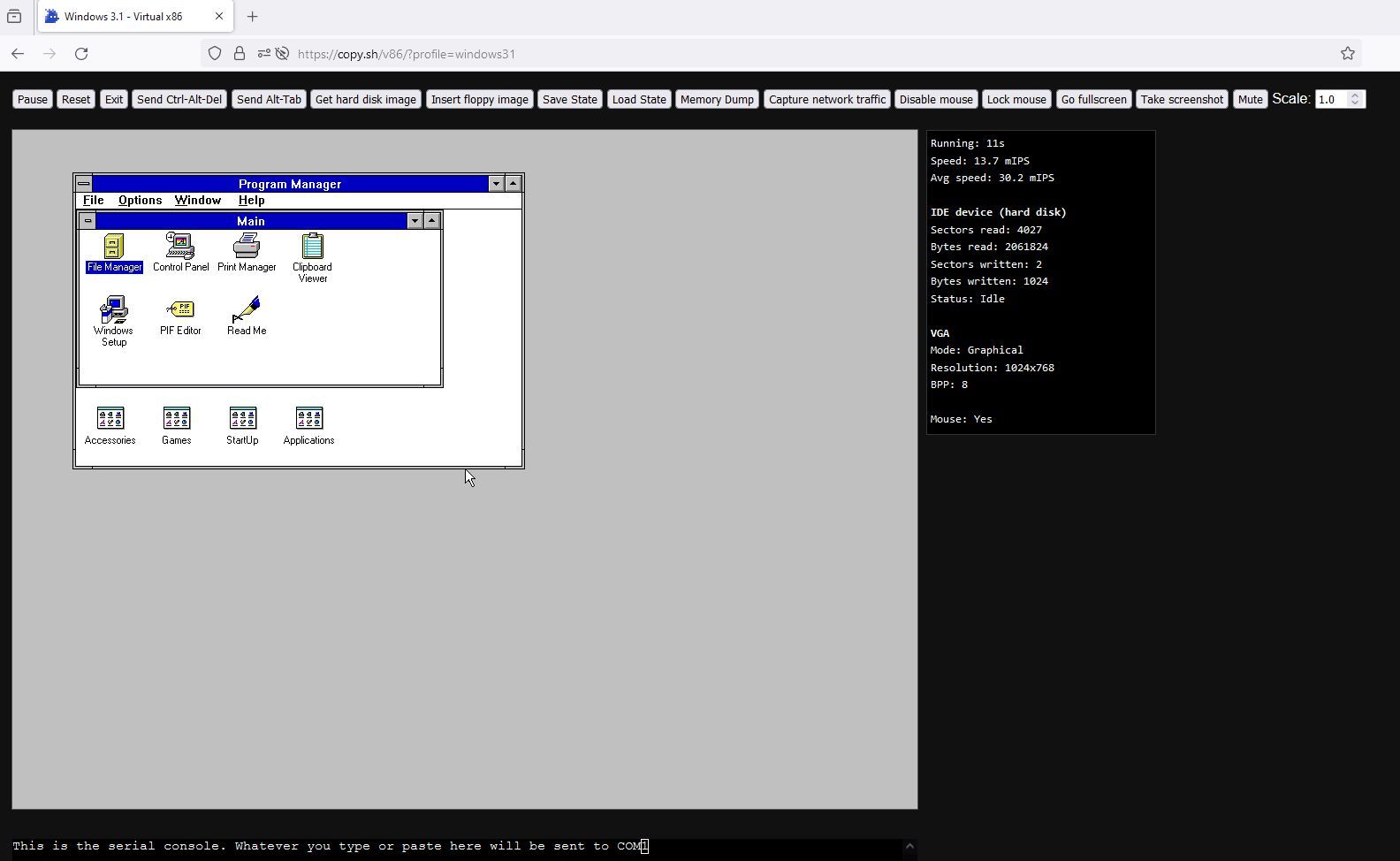
Task: Go back in browser history
Action: (x=18, y=54)
